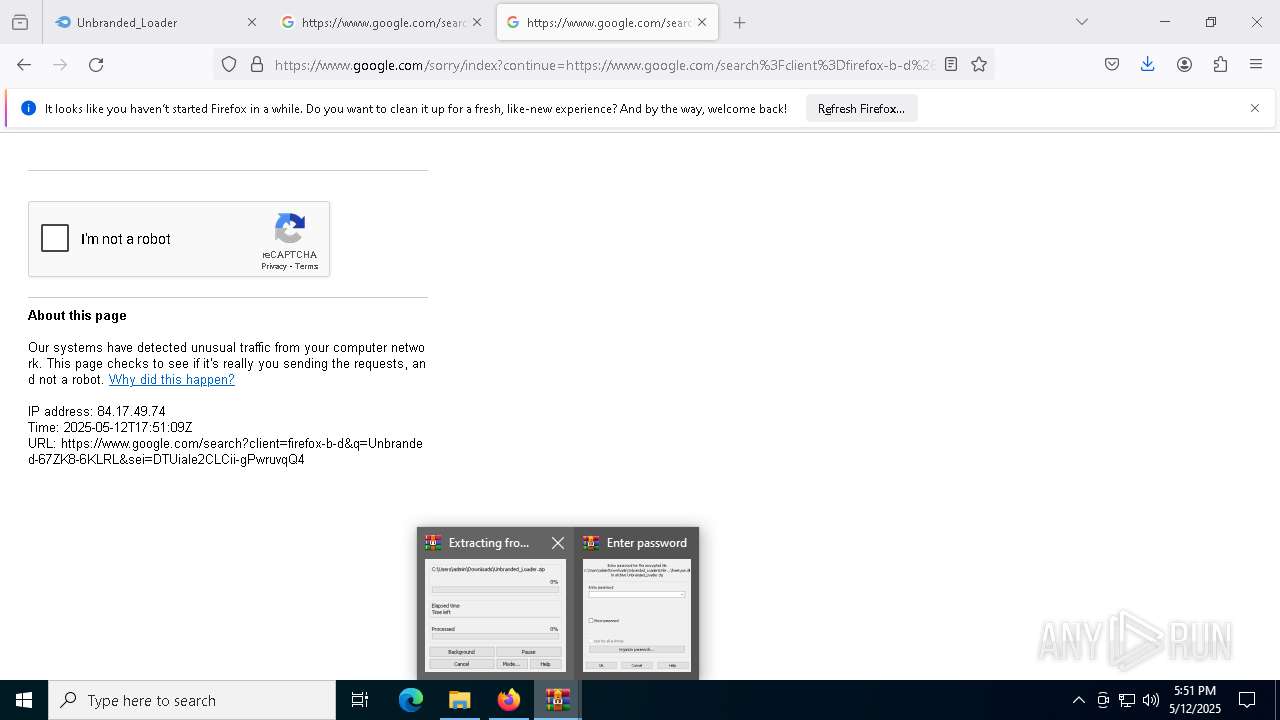Screen dimensions: 1280x720
Task: Save page to Pocket
Action: [1112, 64]
